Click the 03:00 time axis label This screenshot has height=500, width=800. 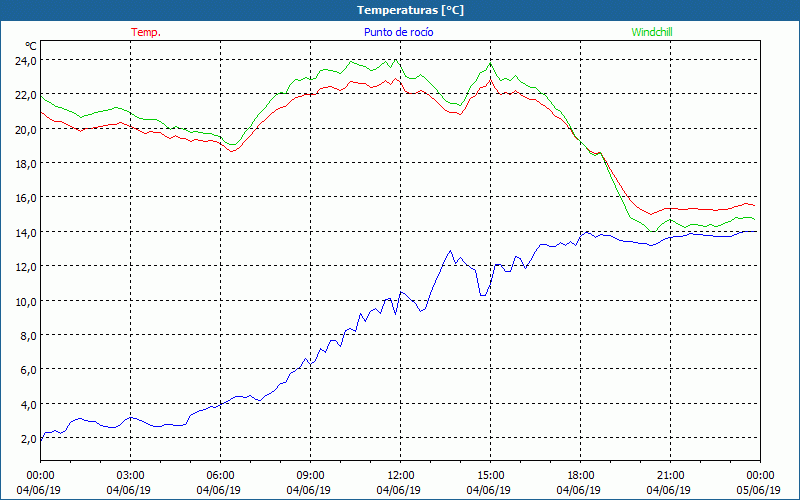tap(131, 476)
